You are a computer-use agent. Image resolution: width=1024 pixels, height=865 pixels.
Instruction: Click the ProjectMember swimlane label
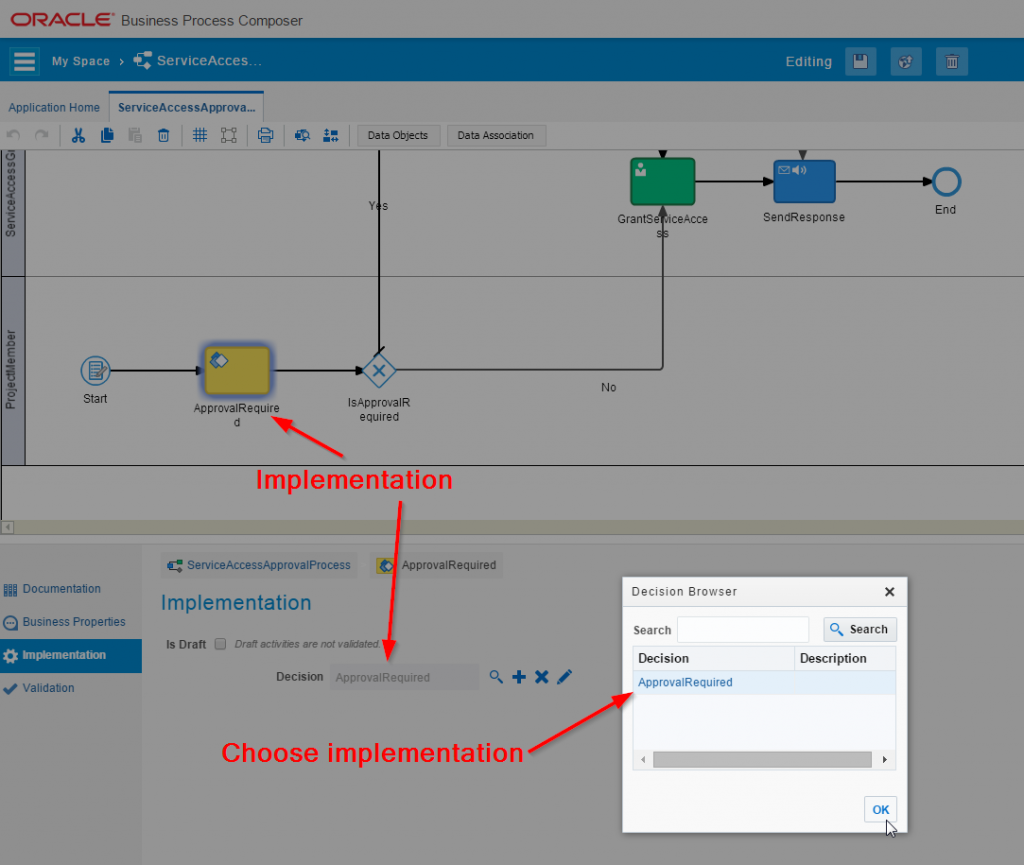click(12, 370)
